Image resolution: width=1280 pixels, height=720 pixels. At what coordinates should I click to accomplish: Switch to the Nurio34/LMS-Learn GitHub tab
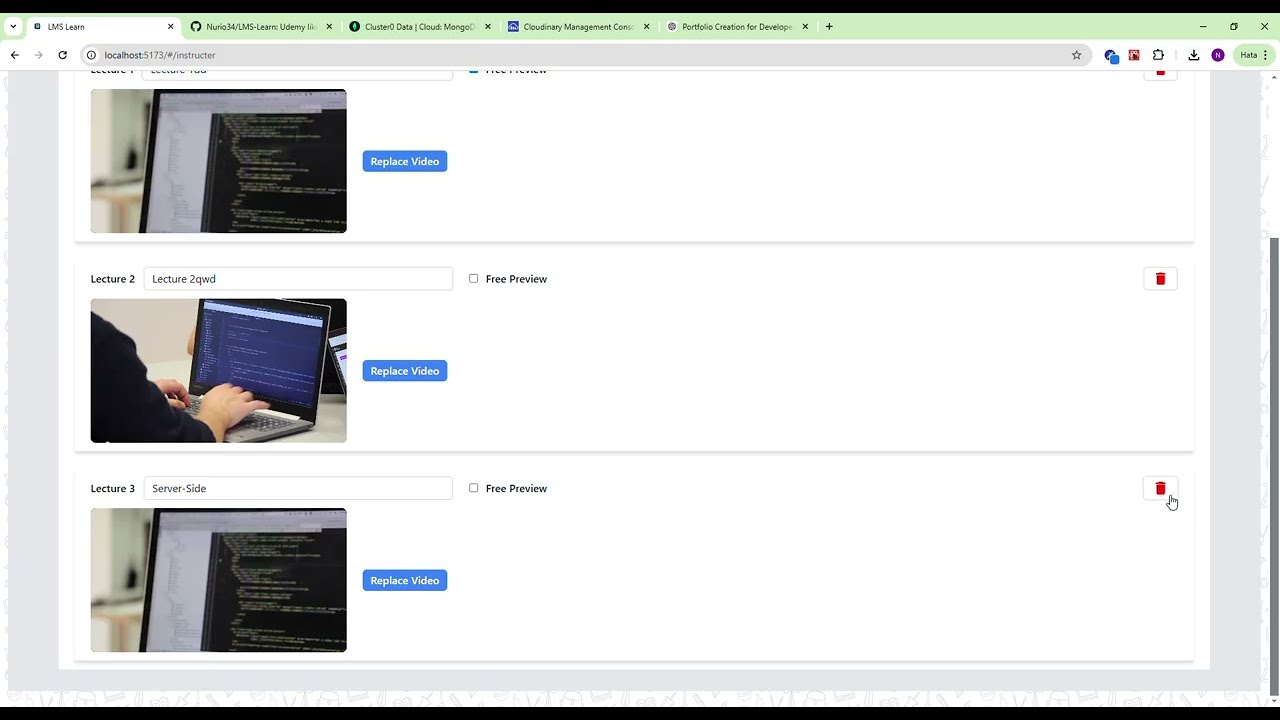(x=261, y=27)
